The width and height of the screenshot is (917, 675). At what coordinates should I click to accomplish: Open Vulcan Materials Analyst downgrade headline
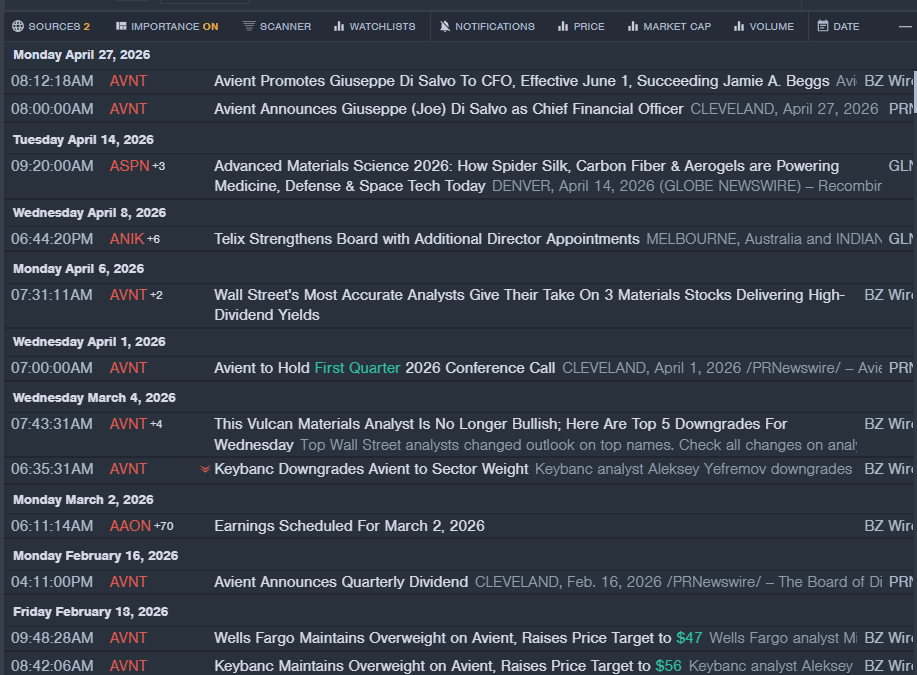pyautogui.click(x=501, y=434)
